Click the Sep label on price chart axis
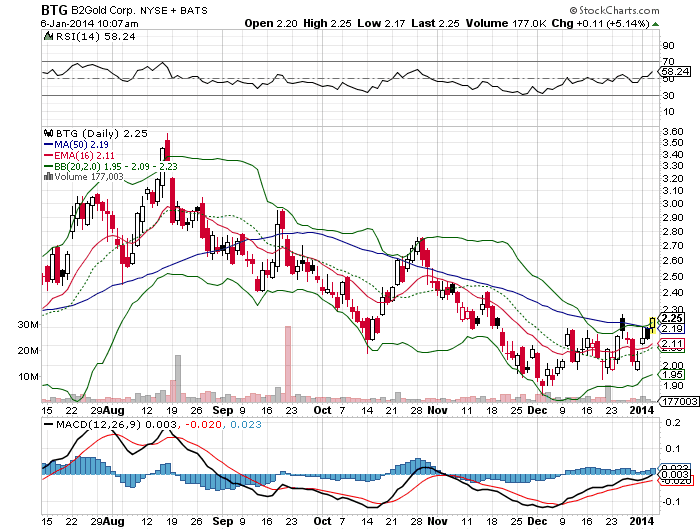The width and height of the screenshot is (700, 530). 222,410
